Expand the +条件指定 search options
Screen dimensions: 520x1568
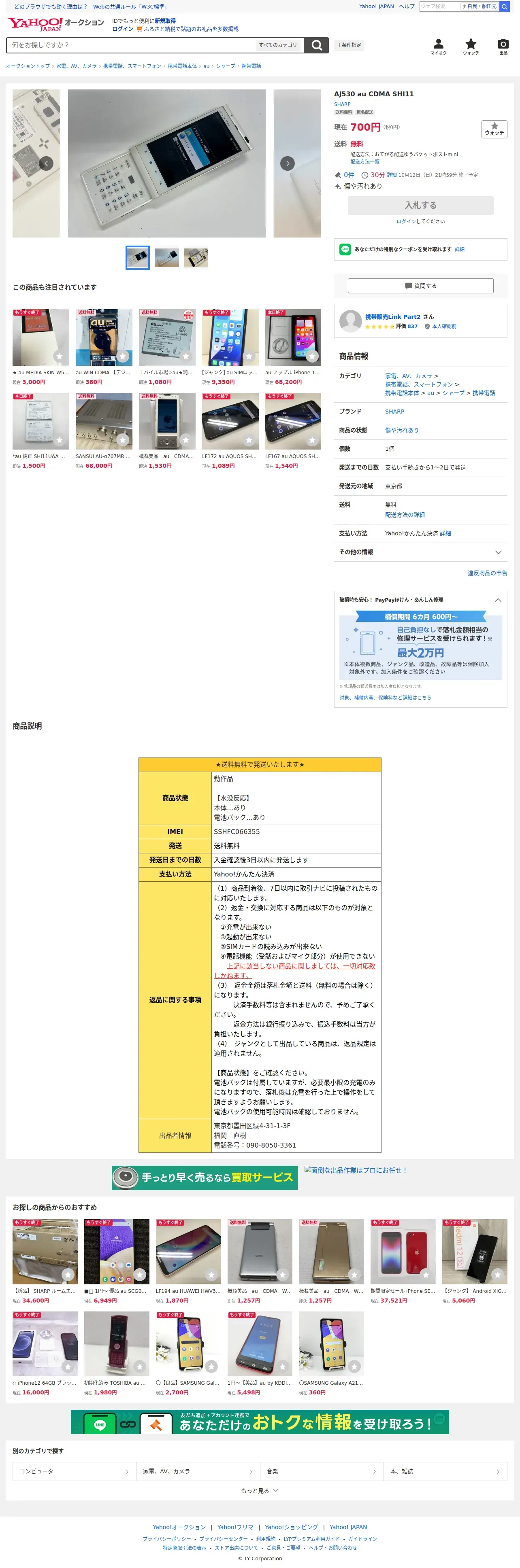(349, 45)
